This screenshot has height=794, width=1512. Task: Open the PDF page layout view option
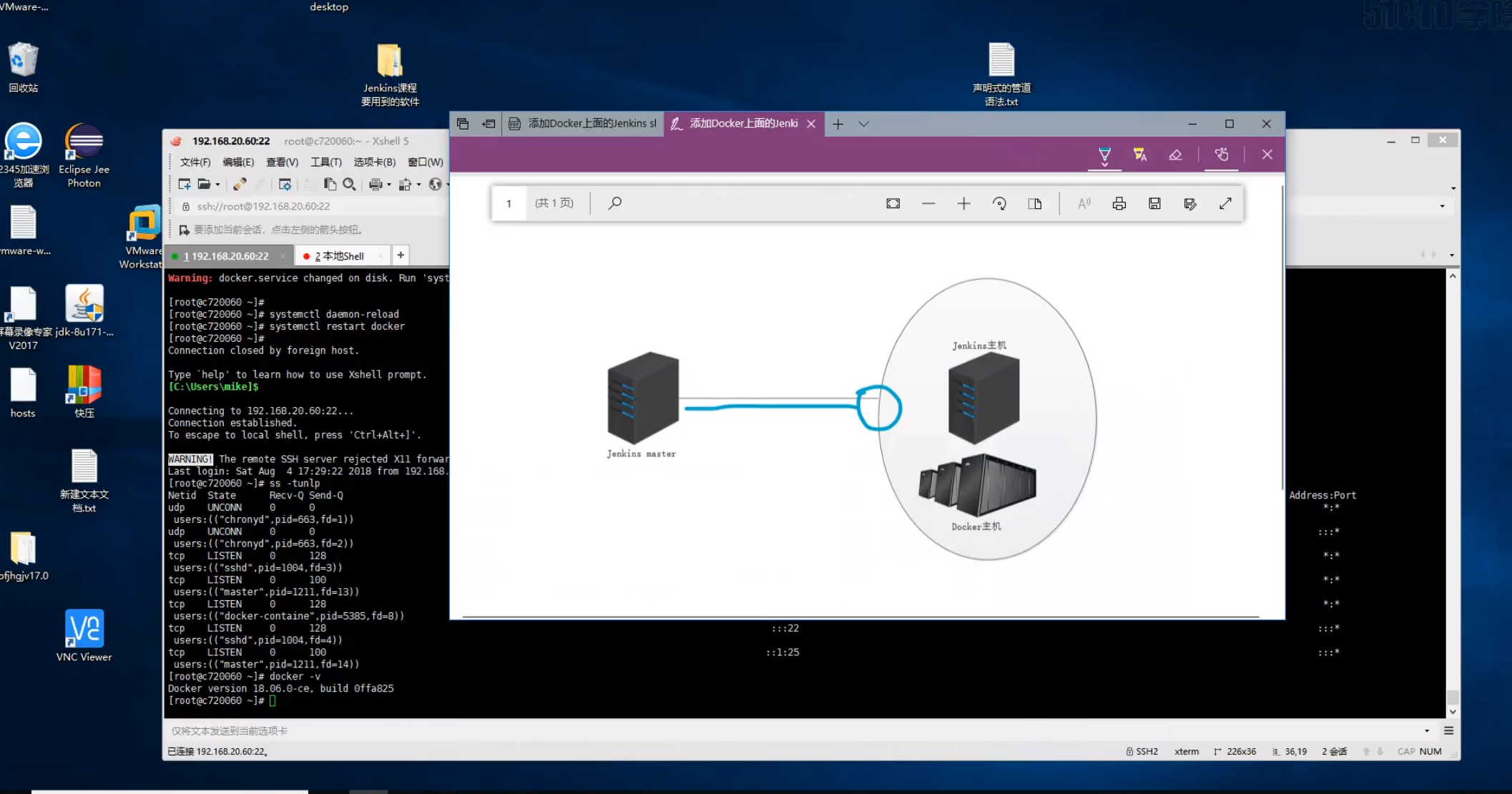click(1035, 204)
